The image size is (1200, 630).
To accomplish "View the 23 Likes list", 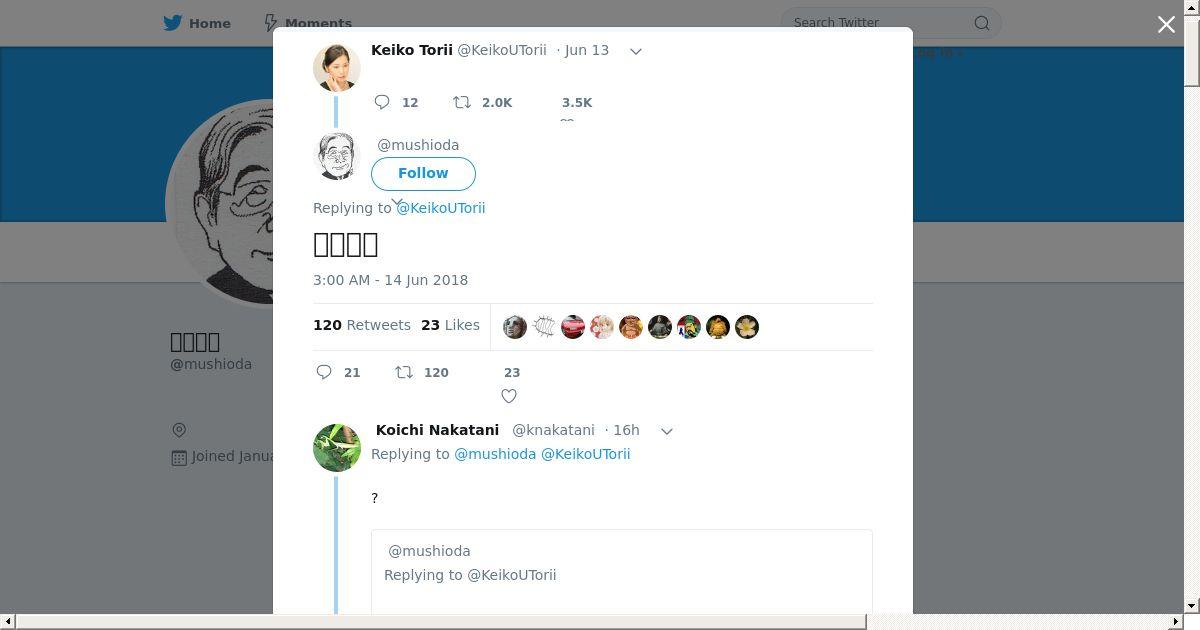I will (x=450, y=325).
